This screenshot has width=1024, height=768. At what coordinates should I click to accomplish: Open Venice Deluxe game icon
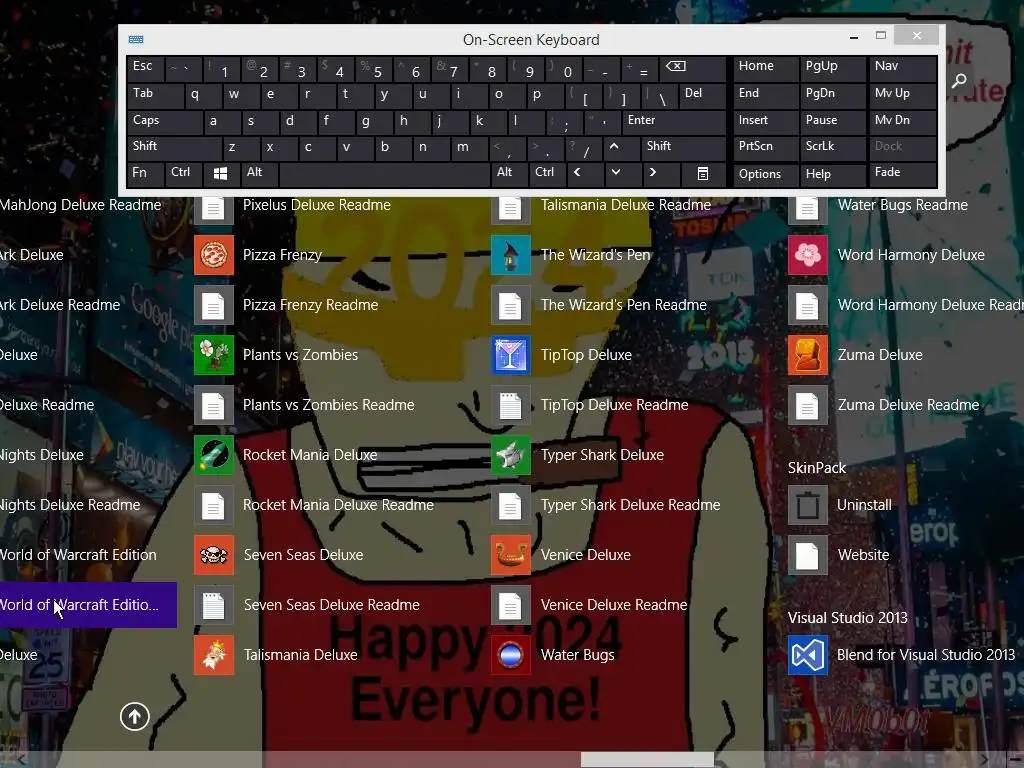point(511,554)
